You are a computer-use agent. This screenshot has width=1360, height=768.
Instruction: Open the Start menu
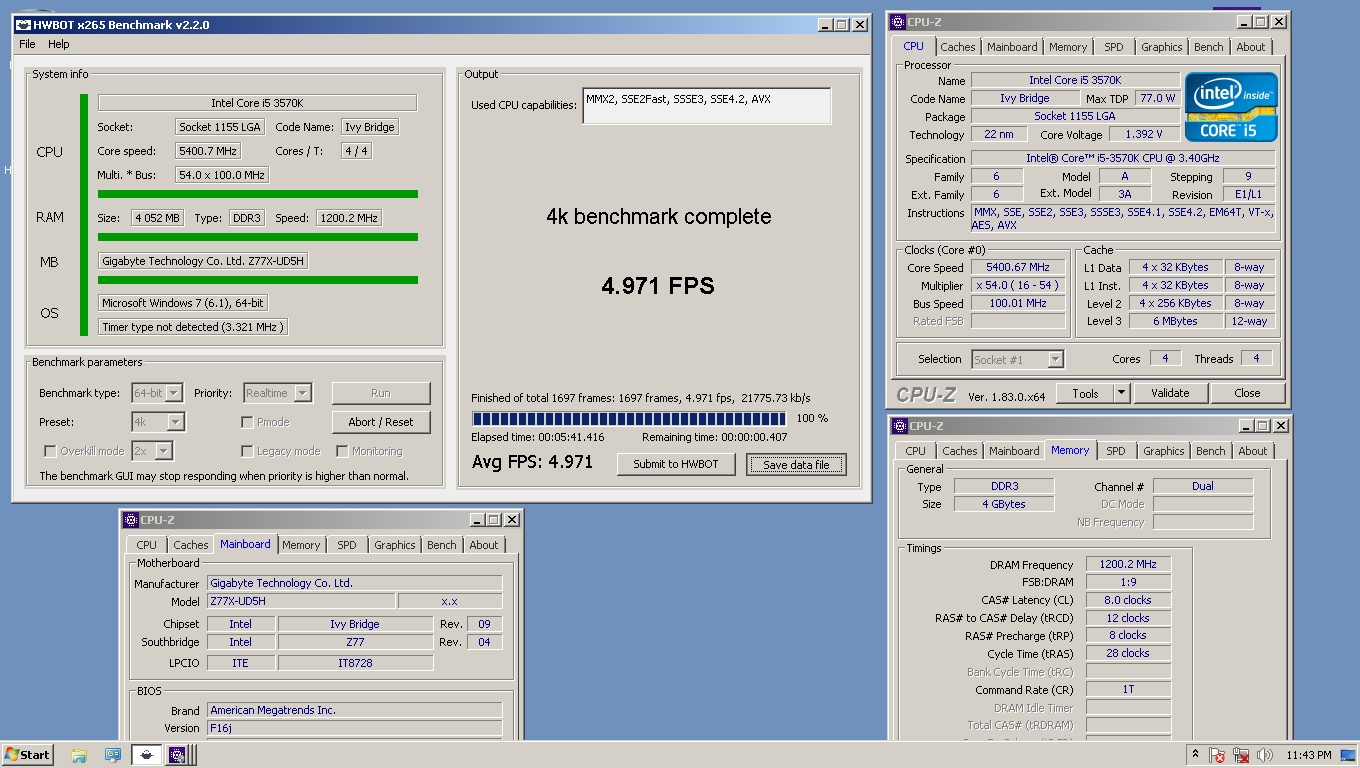point(28,755)
